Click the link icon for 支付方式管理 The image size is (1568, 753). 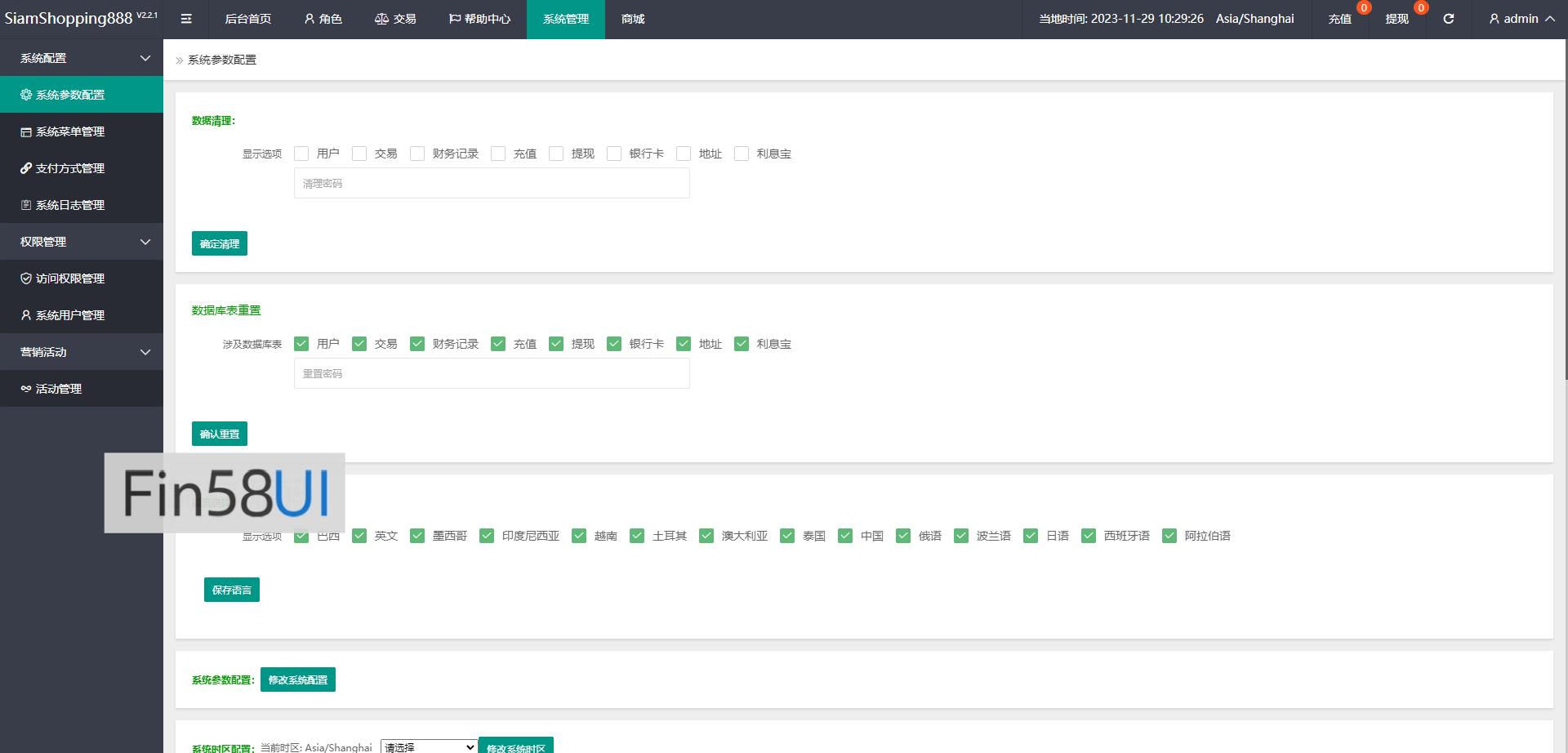(26, 168)
